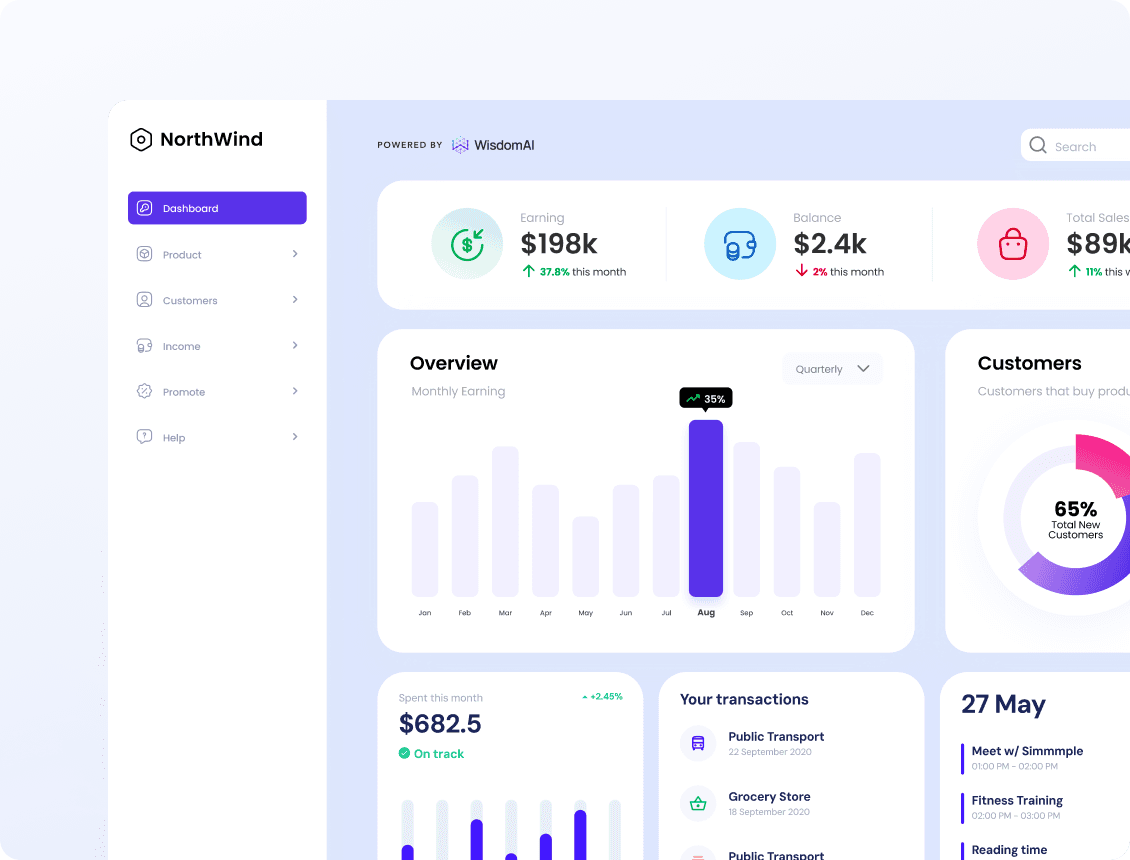The height and width of the screenshot is (860, 1130).
Task: Click the Aug month label
Action: pyautogui.click(x=706, y=612)
